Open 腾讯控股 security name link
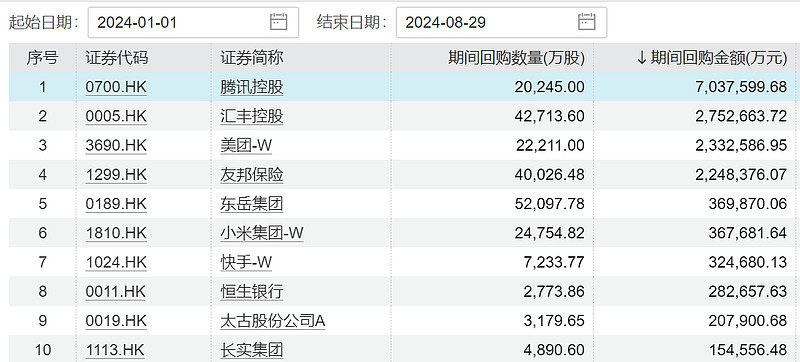The width and height of the screenshot is (800, 362). 252,87
